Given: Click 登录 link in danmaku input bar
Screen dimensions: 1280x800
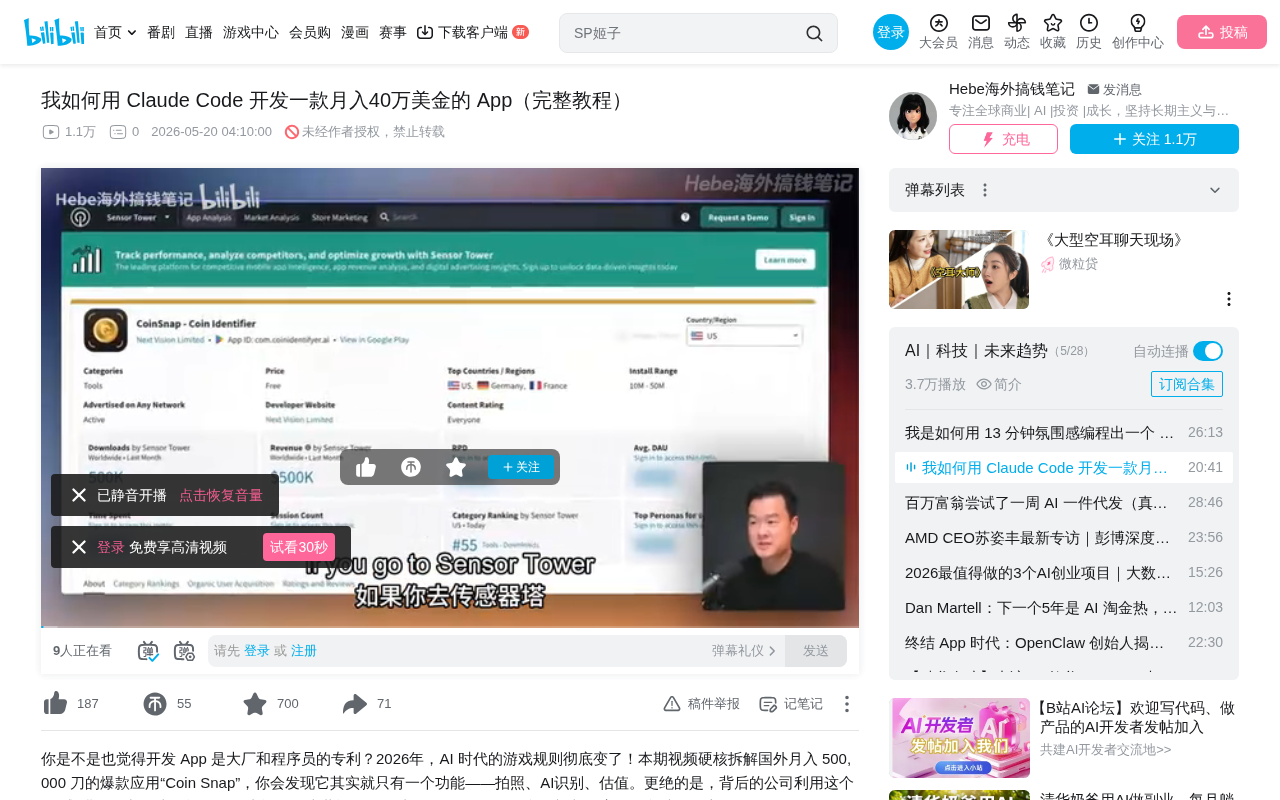Looking at the screenshot, I should [x=257, y=651].
